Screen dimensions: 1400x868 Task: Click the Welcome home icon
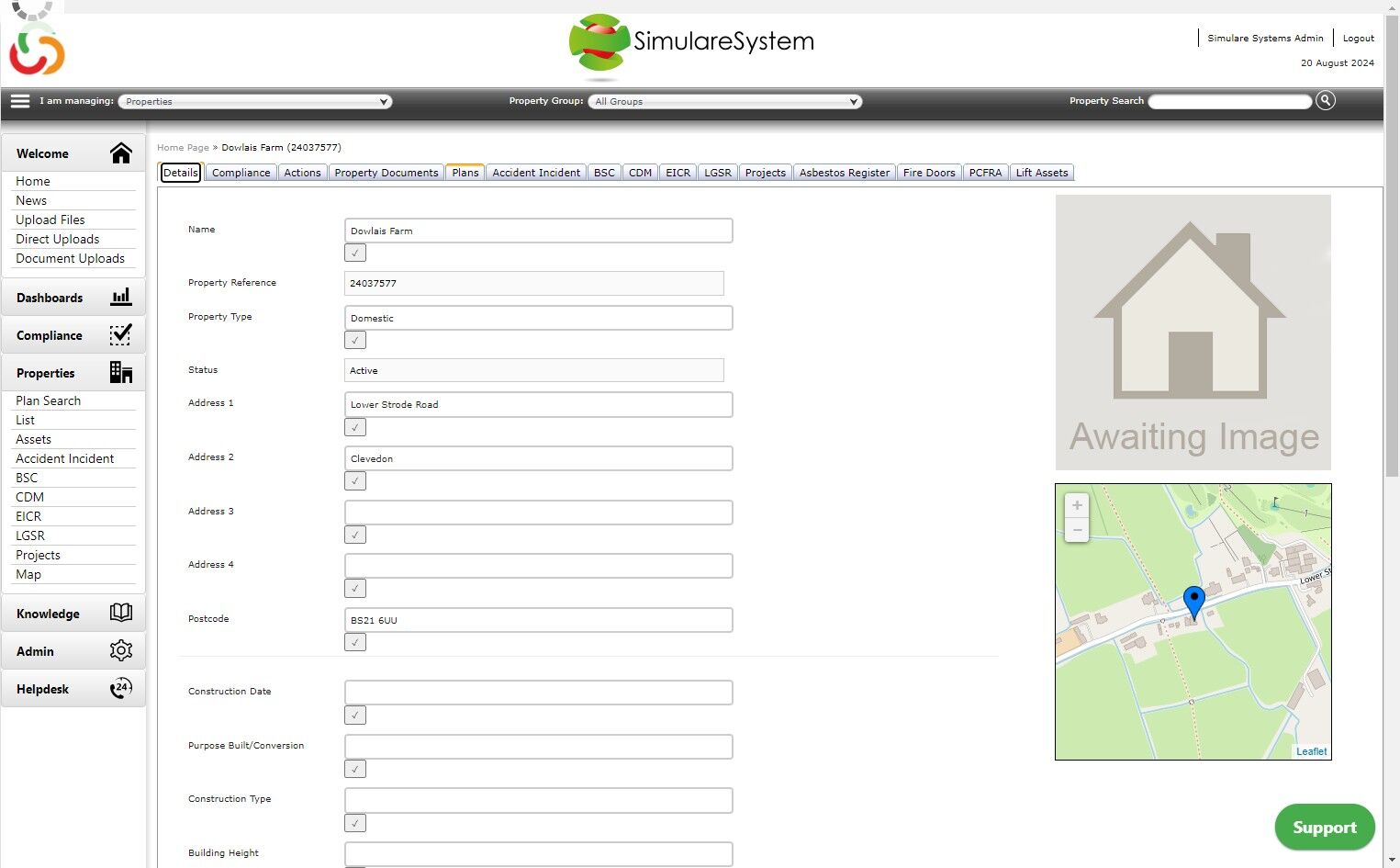tap(121, 153)
